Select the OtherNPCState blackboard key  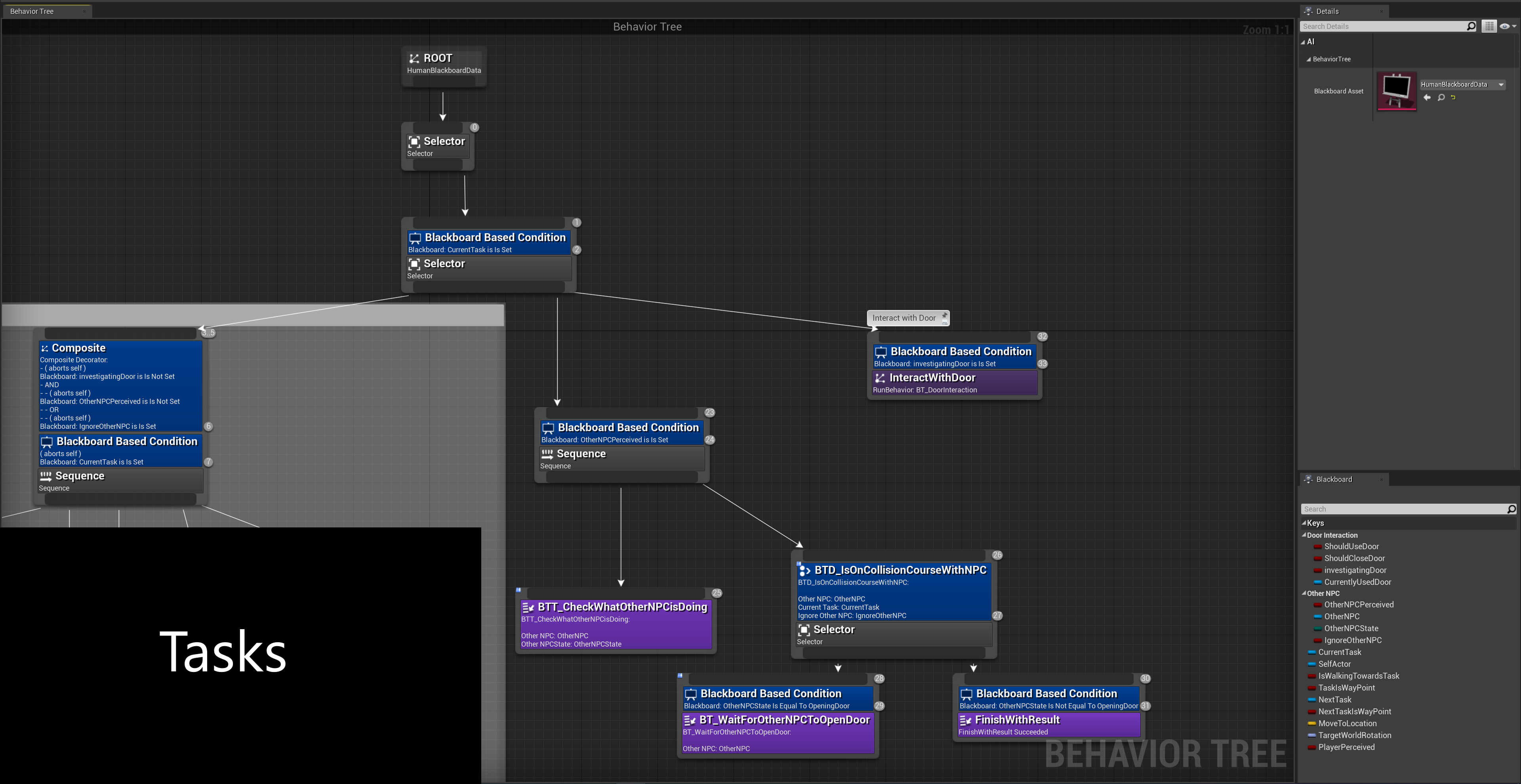click(1351, 628)
